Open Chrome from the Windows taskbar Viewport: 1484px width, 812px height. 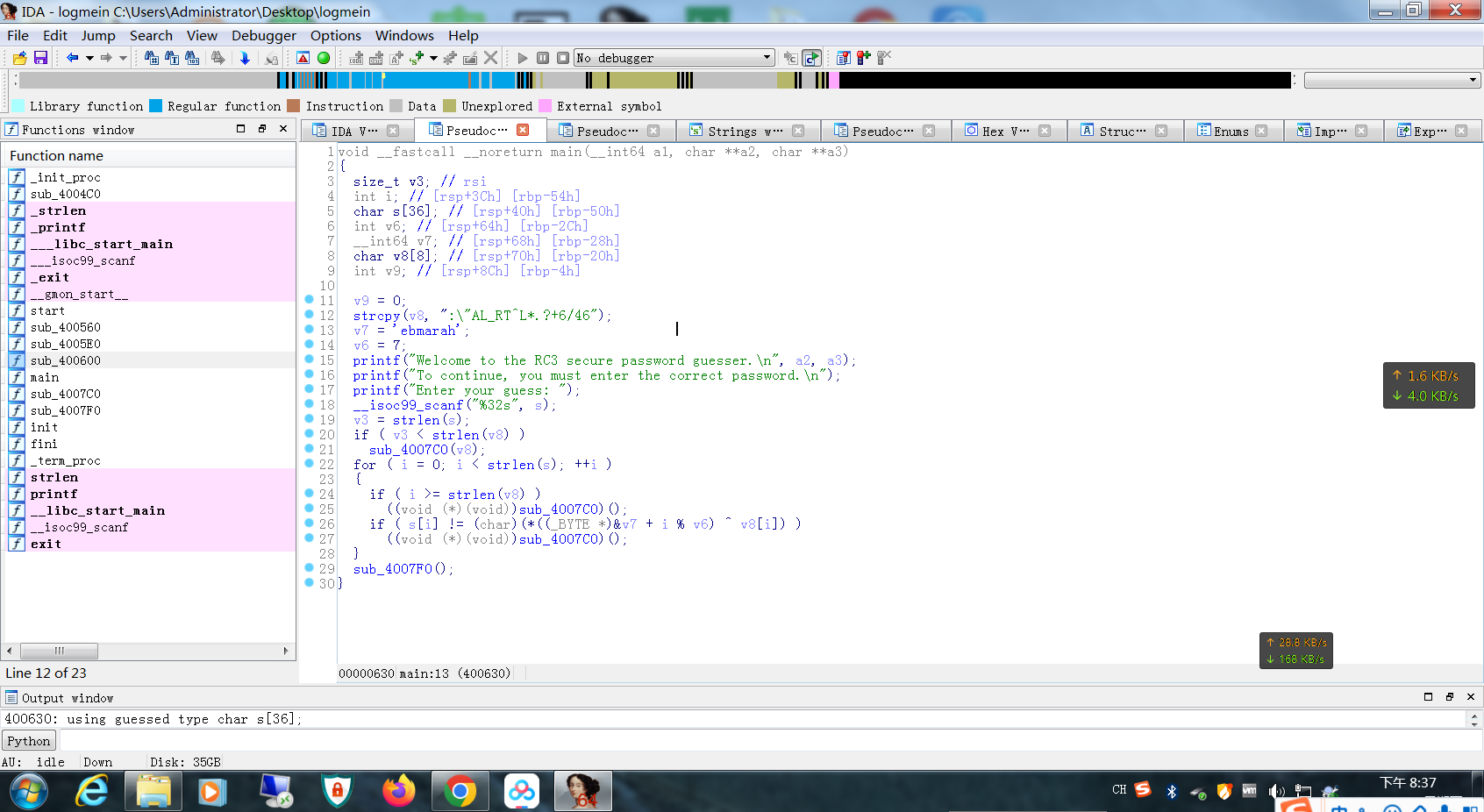pos(460,791)
